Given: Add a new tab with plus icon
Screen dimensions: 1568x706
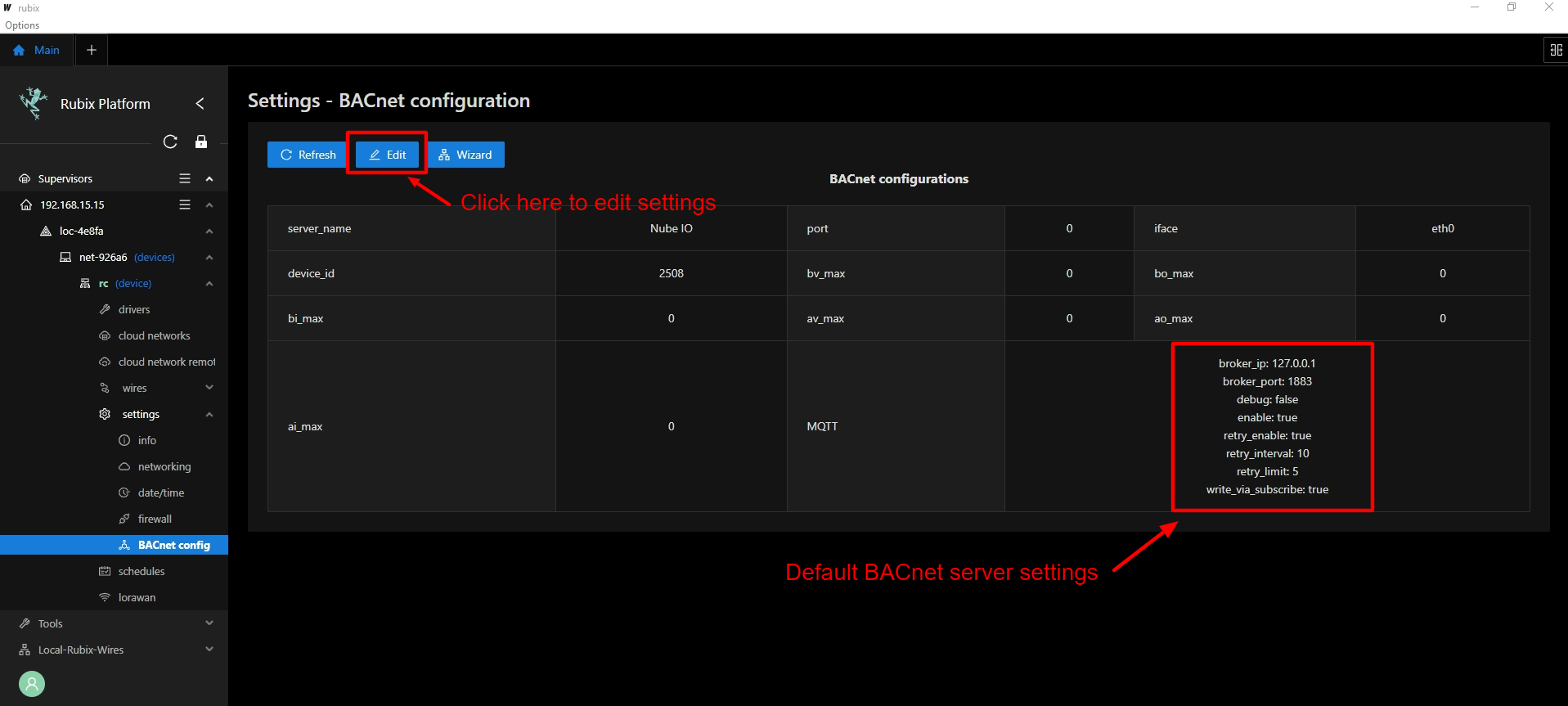Looking at the screenshot, I should pyautogui.click(x=92, y=50).
